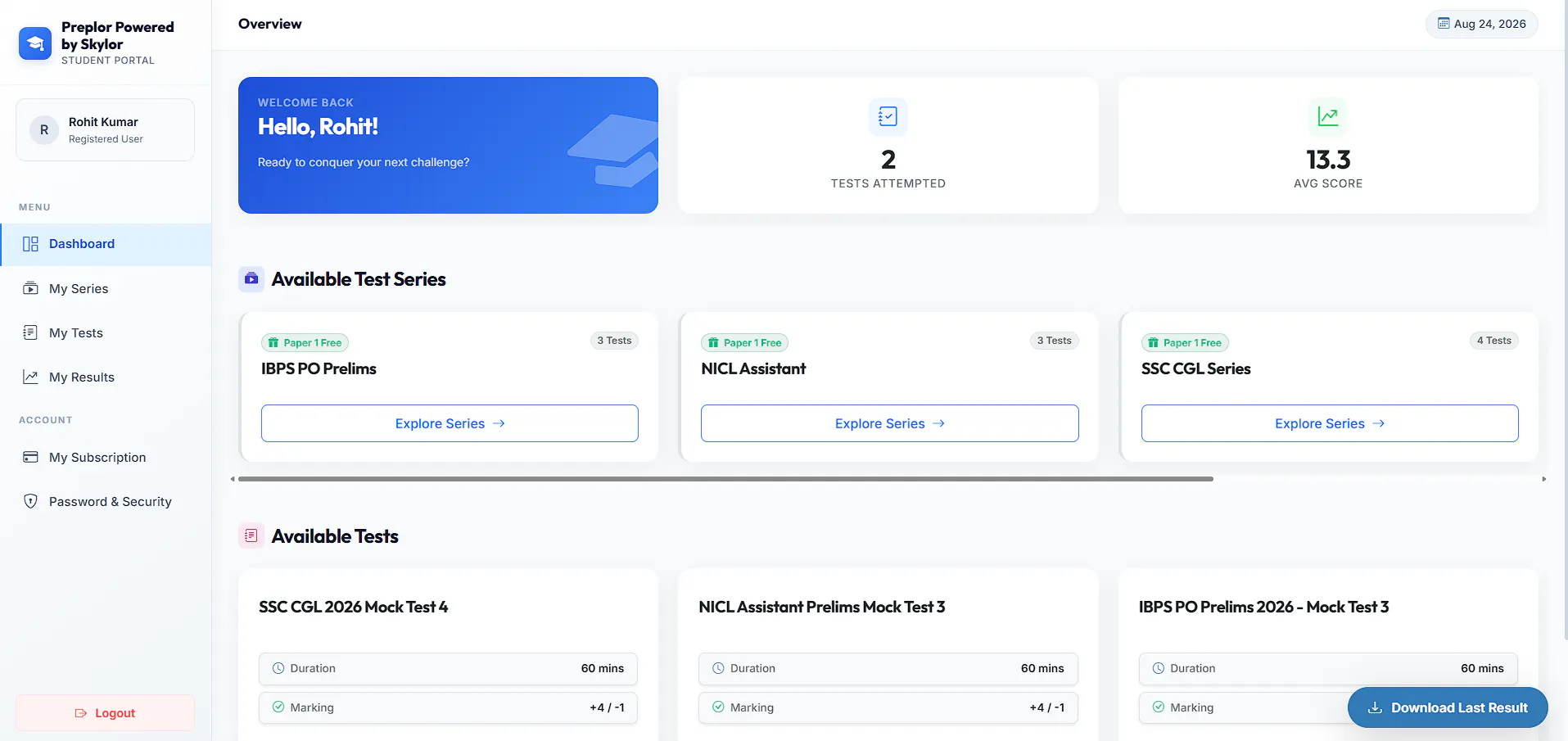1568x741 pixels.
Task: Click the 3 Tests badge on NICL Assistant
Action: pos(1054,341)
